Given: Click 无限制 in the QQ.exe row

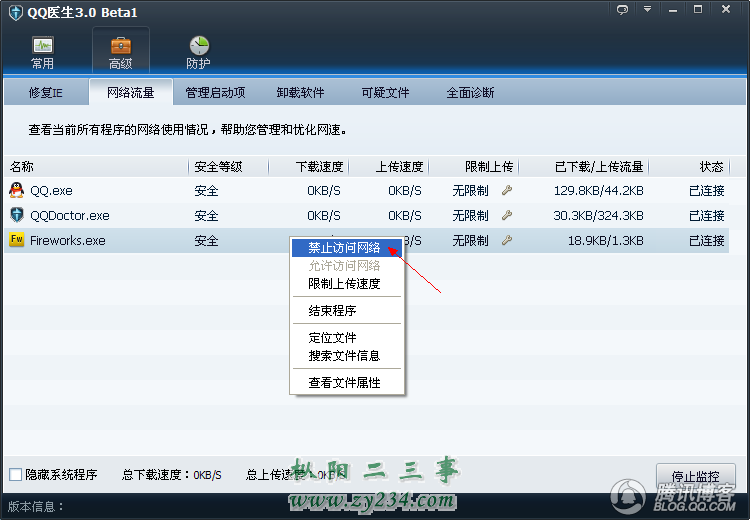Looking at the screenshot, I should [x=471, y=191].
